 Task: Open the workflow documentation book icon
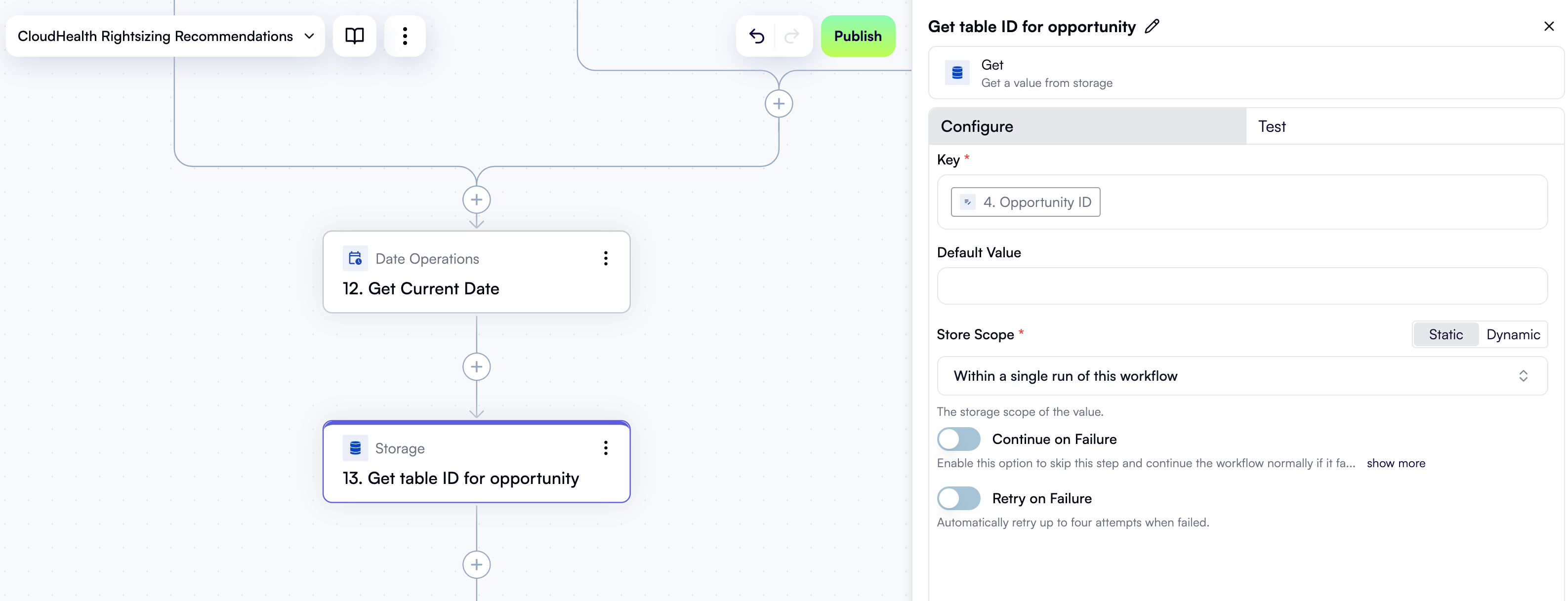tap(355, 36)
